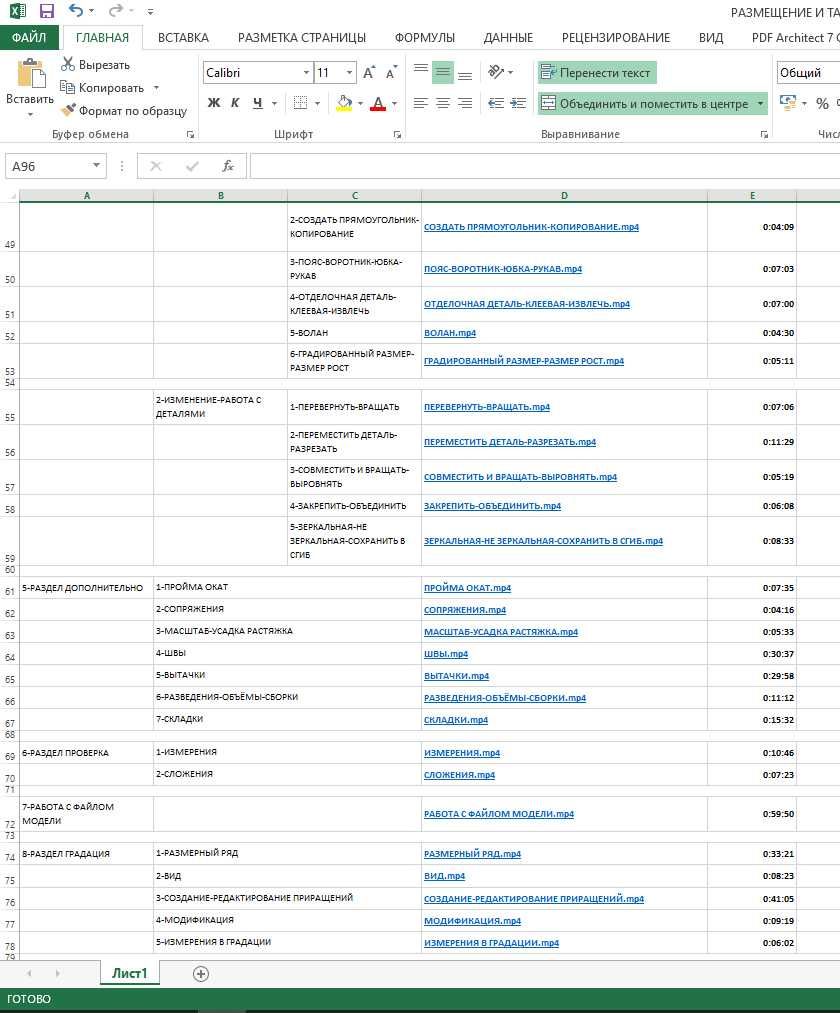Customize the quick access toolbar dropdown

(150, 12)
